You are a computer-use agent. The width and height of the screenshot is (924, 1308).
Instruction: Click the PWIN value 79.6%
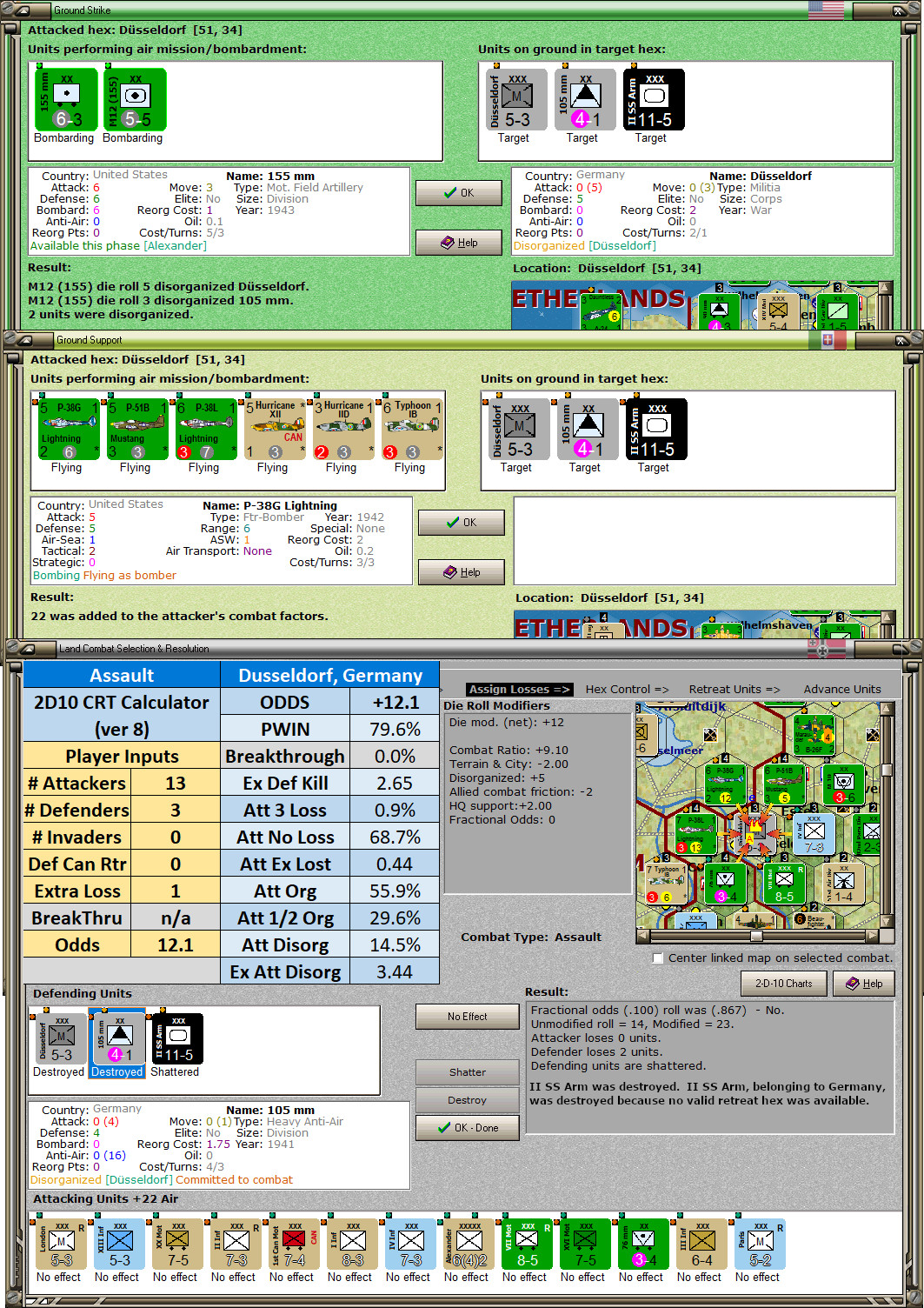[395, 729]
